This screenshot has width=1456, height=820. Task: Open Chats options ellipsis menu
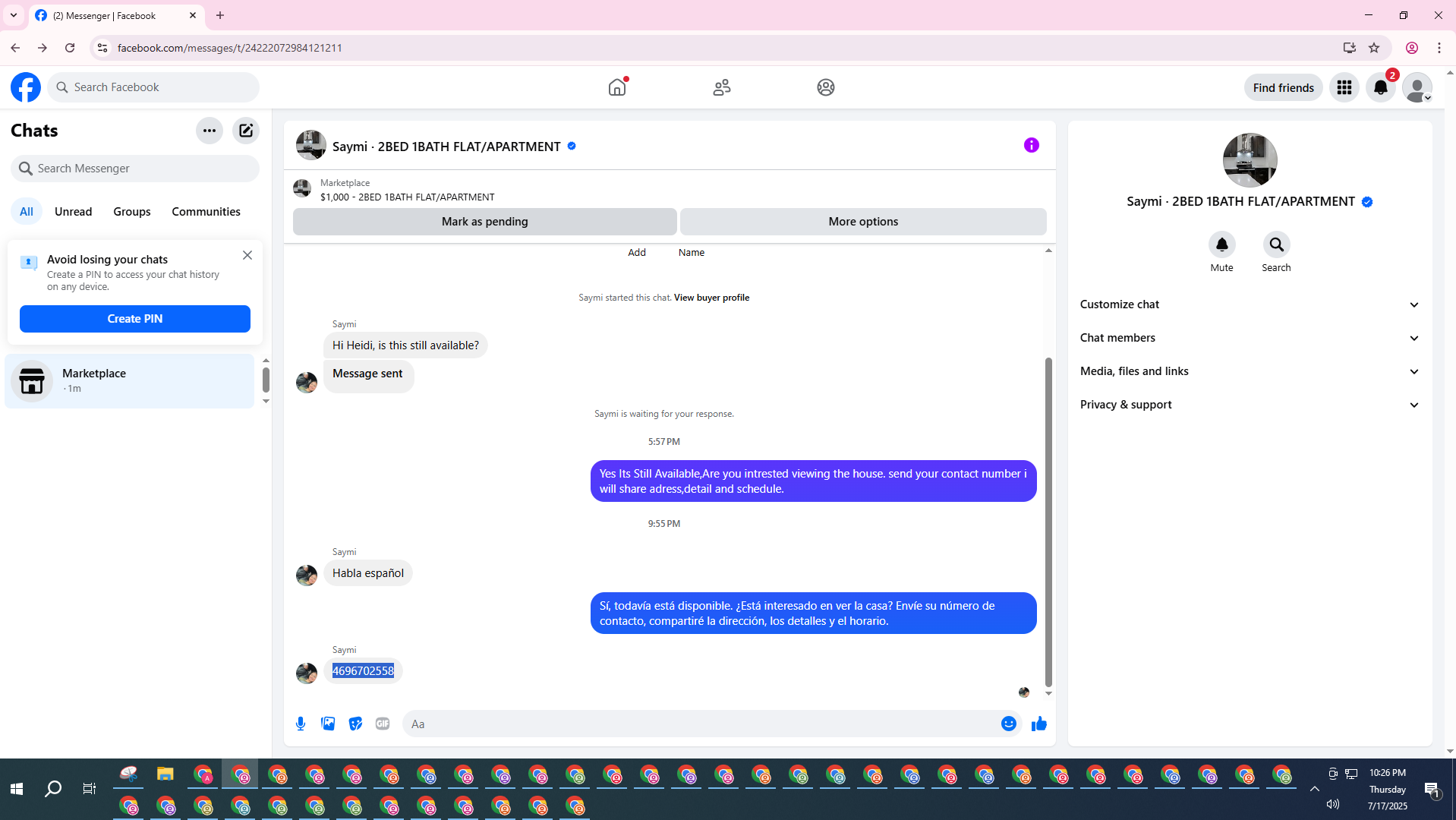click(x=210, y=131)
